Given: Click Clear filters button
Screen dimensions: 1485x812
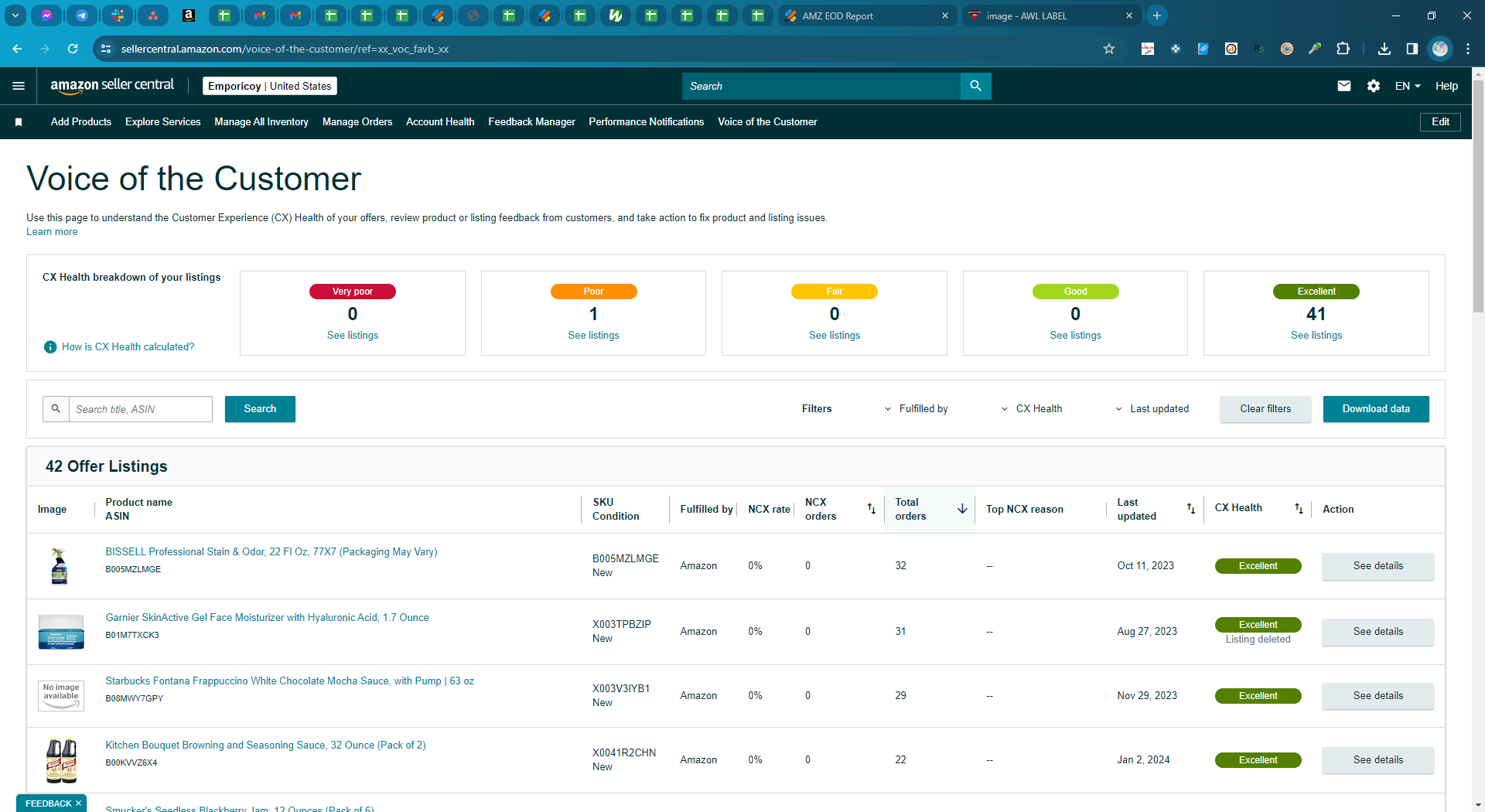Looking at the screenshot, I should [x=1265, y=409].
